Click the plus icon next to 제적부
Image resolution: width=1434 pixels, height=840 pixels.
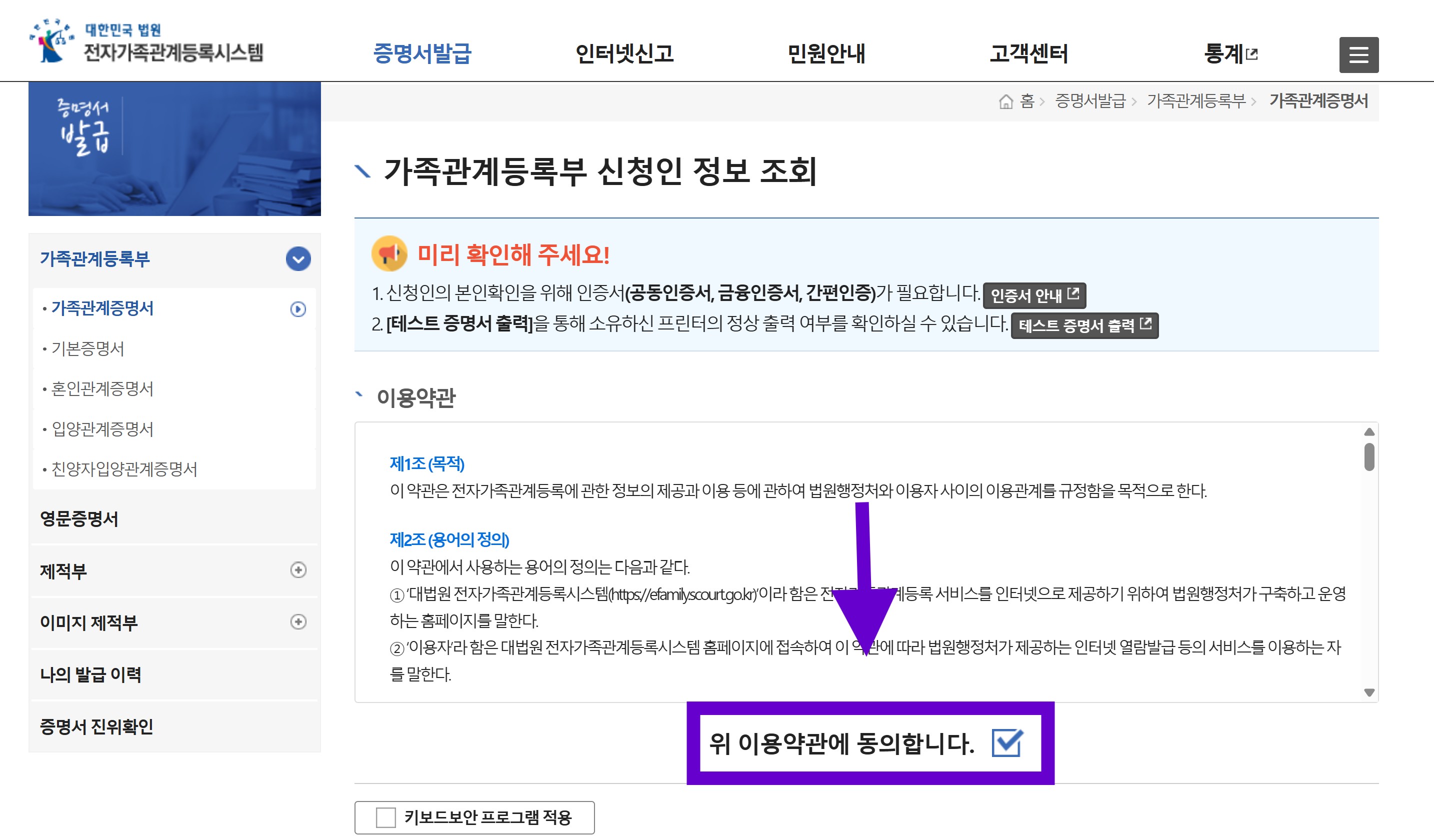point(297,569)
